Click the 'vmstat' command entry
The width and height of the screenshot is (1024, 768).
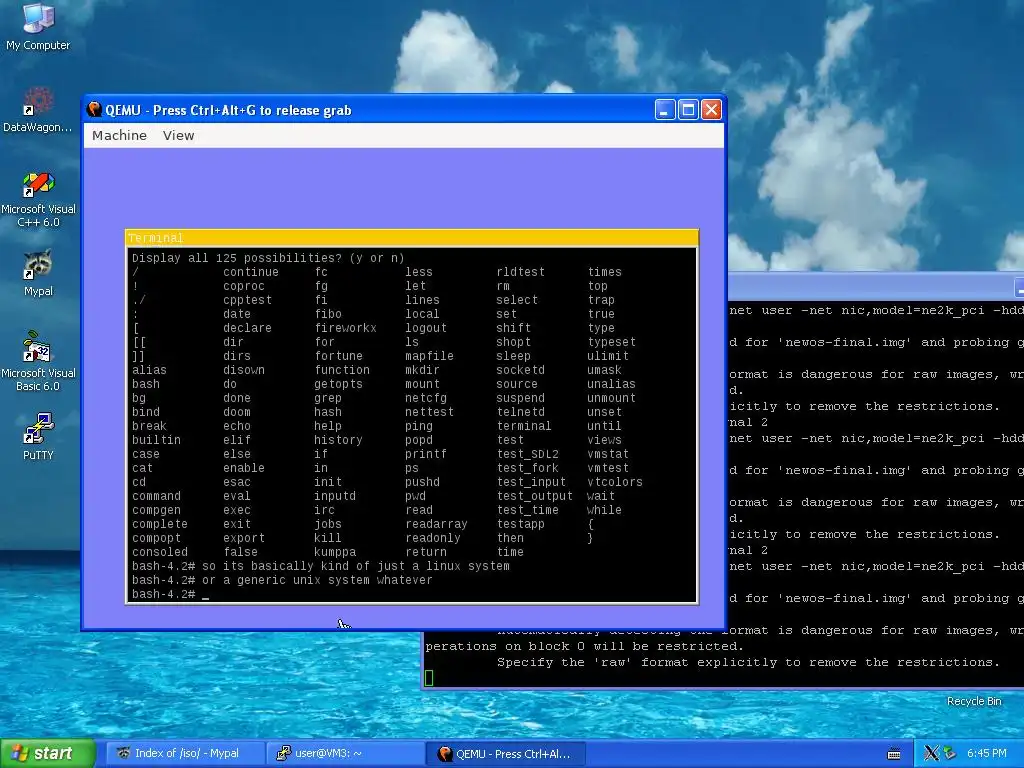607,454
